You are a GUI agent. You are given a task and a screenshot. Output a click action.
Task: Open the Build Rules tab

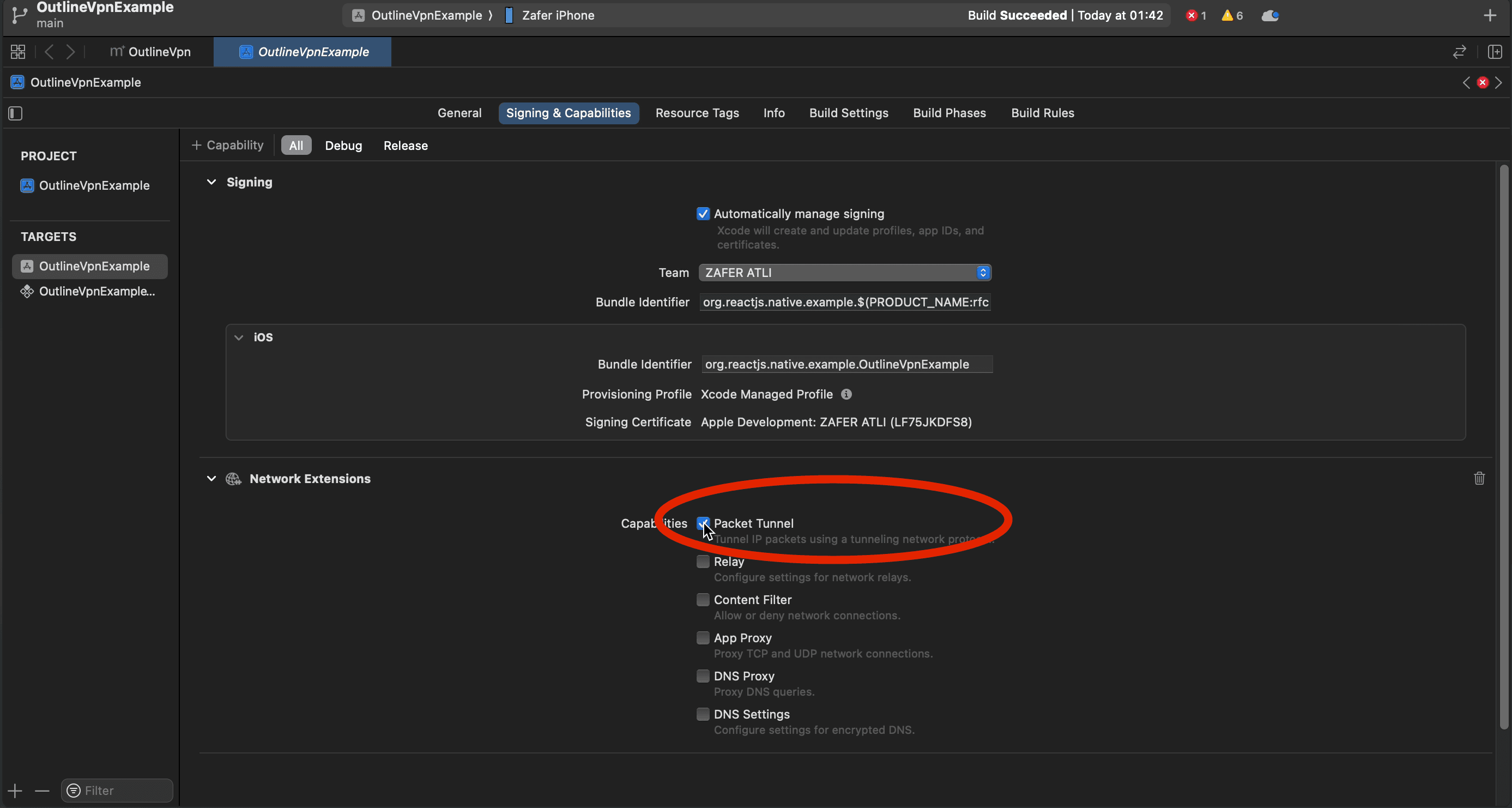click(x=1043, y=113)
